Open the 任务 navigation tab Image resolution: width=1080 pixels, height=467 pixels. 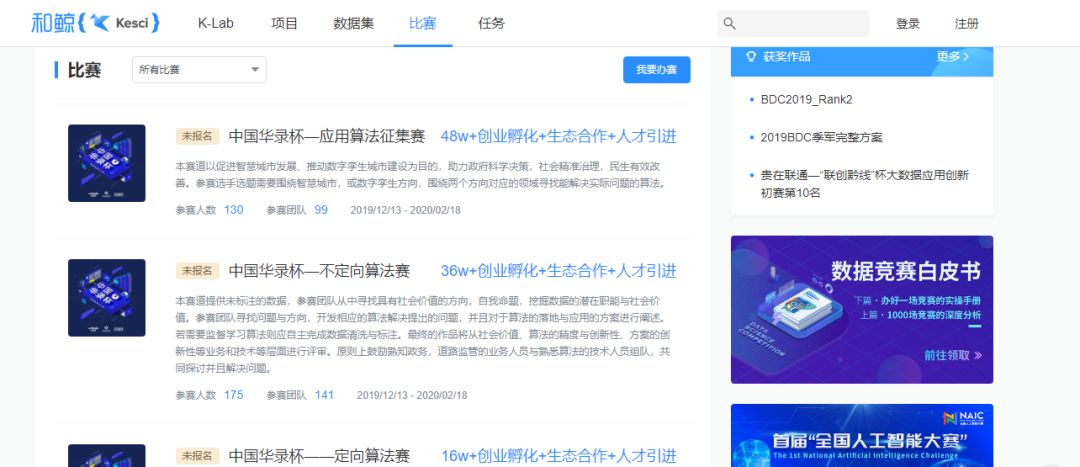[x=491, y=23]
